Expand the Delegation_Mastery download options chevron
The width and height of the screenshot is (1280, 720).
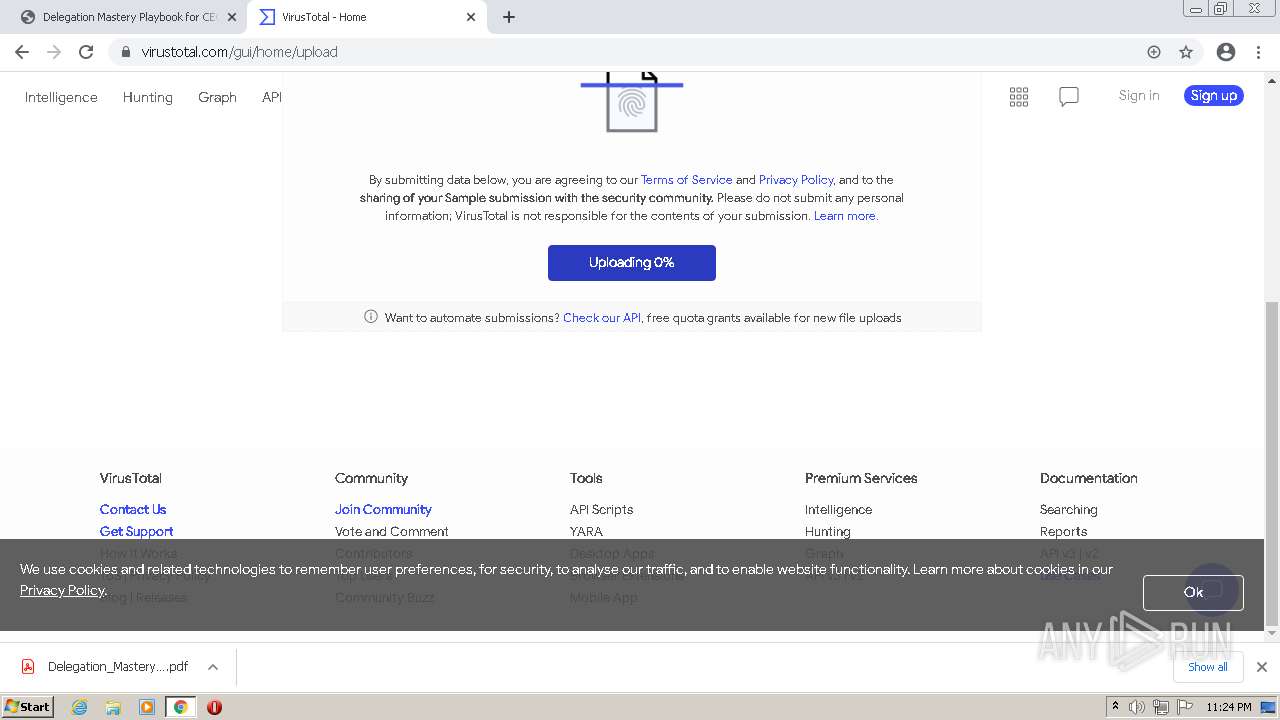pyautogui.click(x=213, y=667)
